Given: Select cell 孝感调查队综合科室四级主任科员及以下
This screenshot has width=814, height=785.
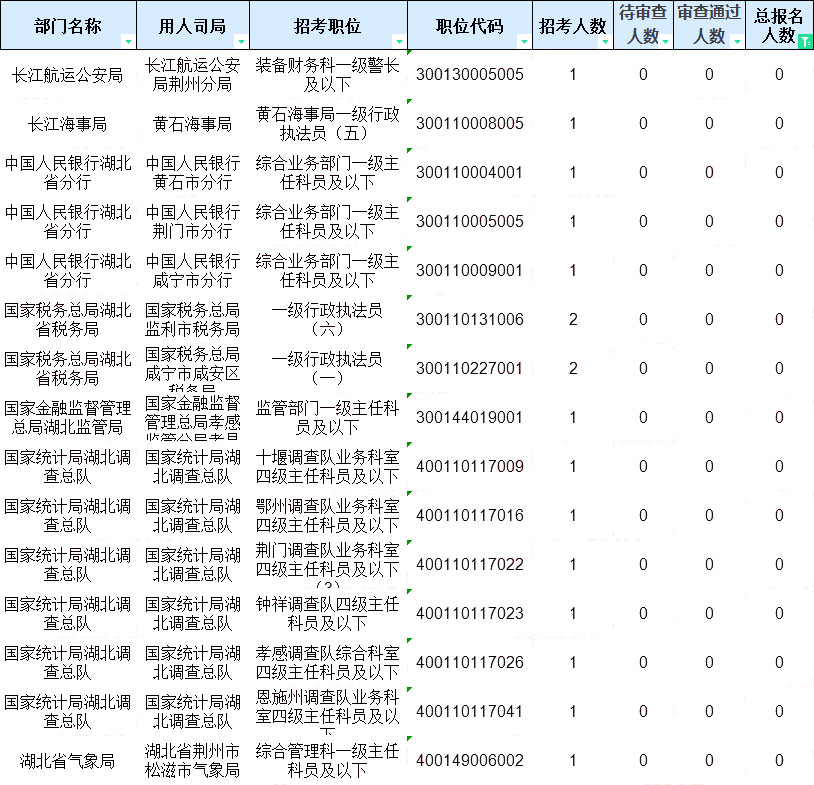Looking at the screenshot, I should click(328, 662).
